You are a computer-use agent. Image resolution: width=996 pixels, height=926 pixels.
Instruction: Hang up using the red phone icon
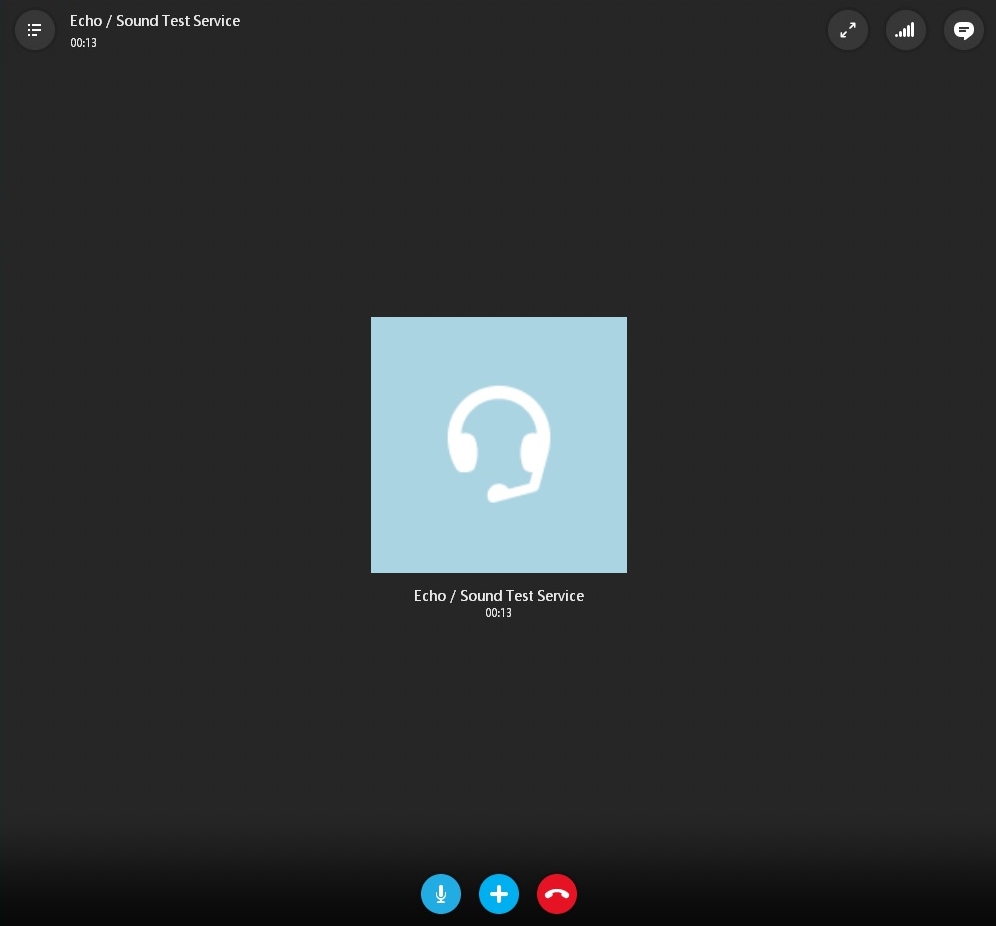coord(557,894)
